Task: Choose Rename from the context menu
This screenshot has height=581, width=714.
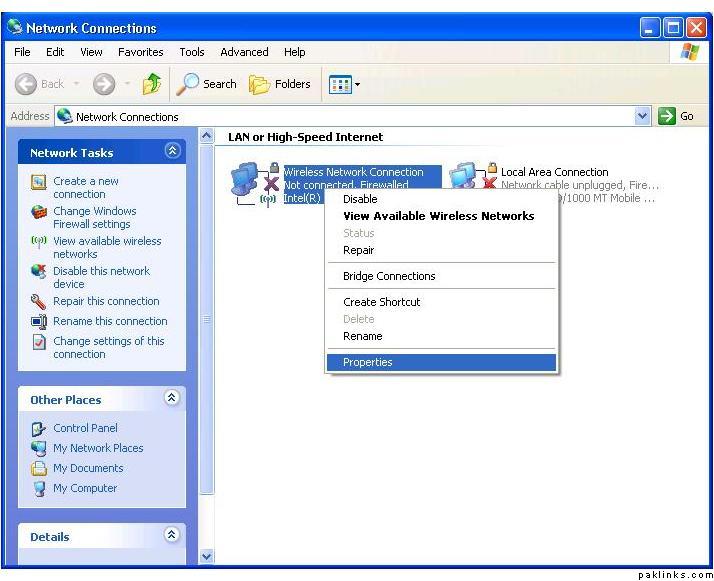Action: point(441,336)
